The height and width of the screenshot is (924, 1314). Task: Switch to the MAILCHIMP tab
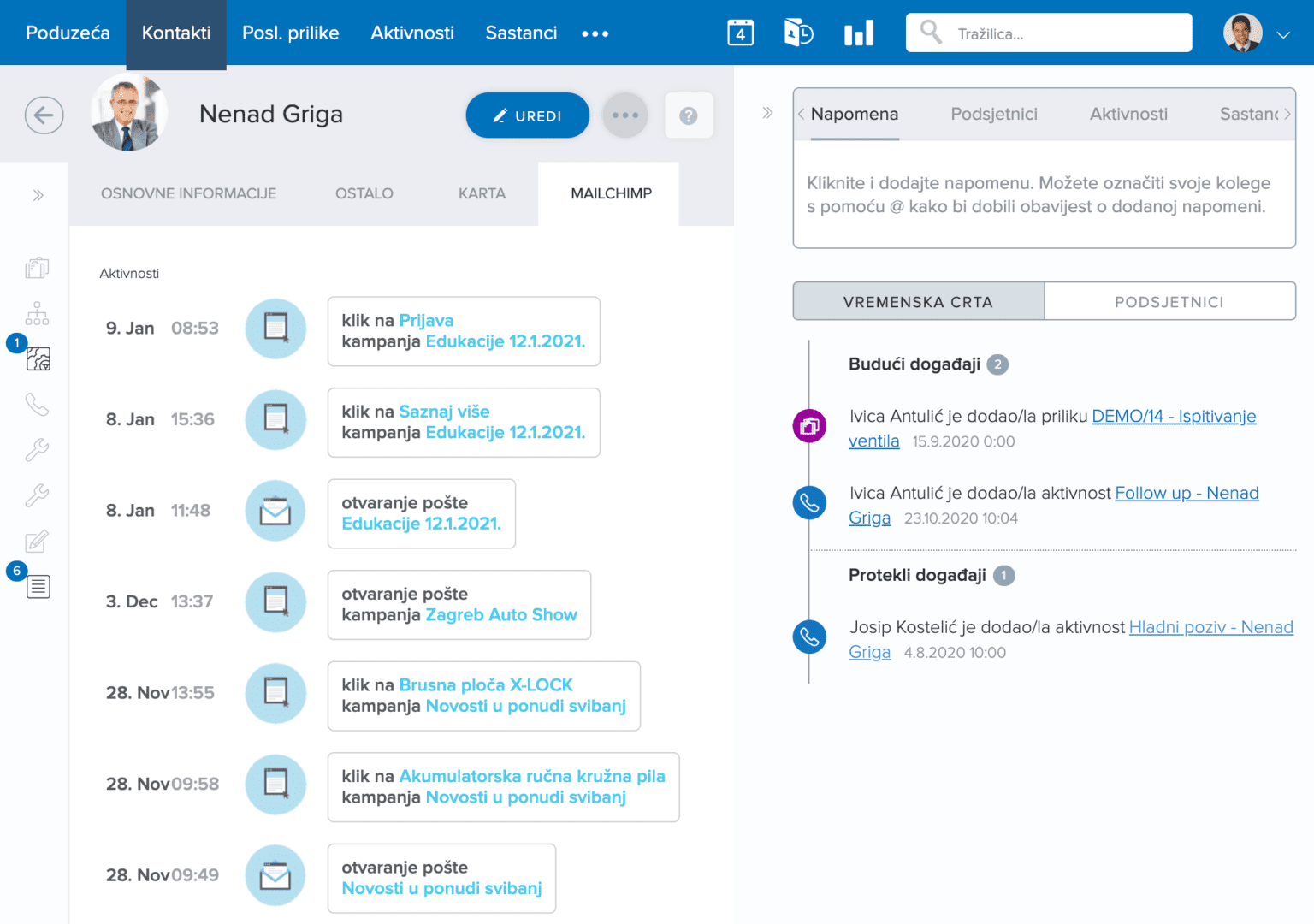coord(608,193)
